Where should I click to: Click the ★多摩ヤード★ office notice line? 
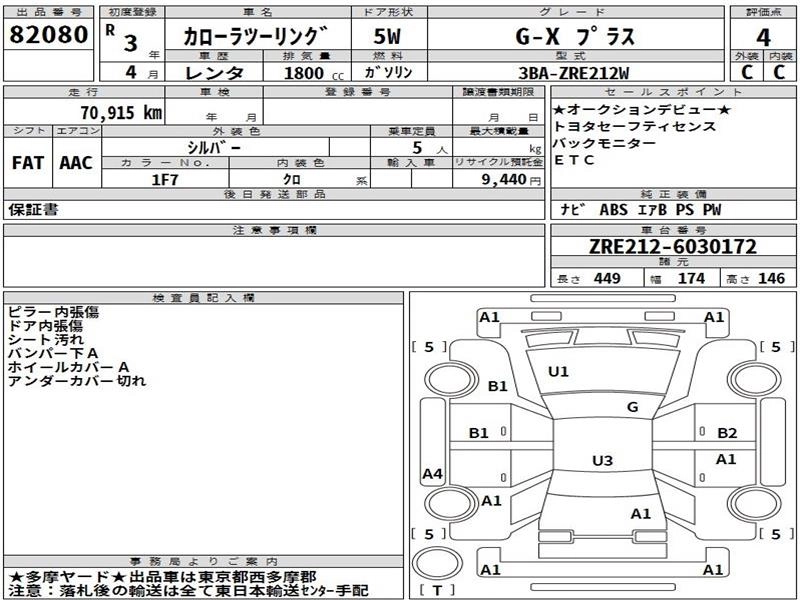click(x=163, y=577)
